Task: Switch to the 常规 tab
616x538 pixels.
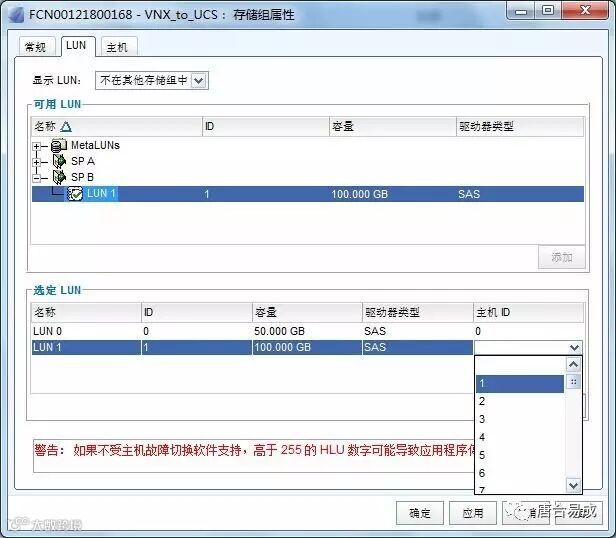Action: [35, 47]
